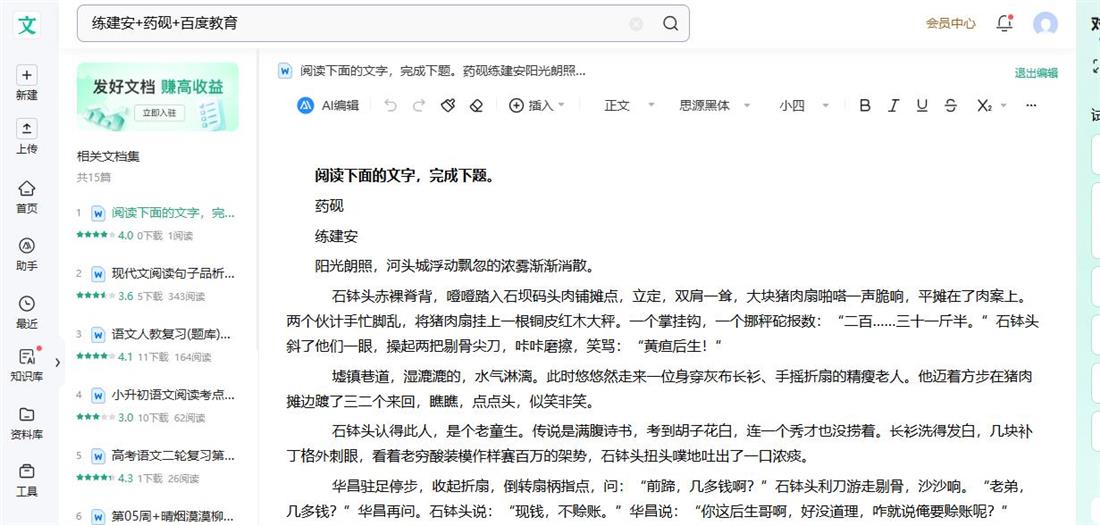Click the 上传 upload icon
This screenshot has height=525, width=1100.
point(27,128)
